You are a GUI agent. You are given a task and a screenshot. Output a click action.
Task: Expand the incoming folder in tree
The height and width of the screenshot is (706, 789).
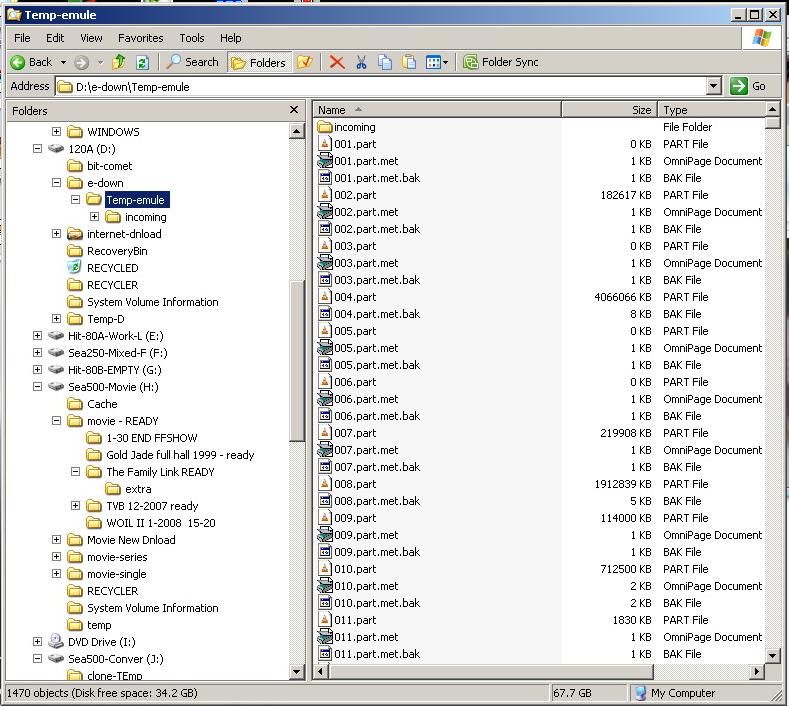(x=94, y=217)
